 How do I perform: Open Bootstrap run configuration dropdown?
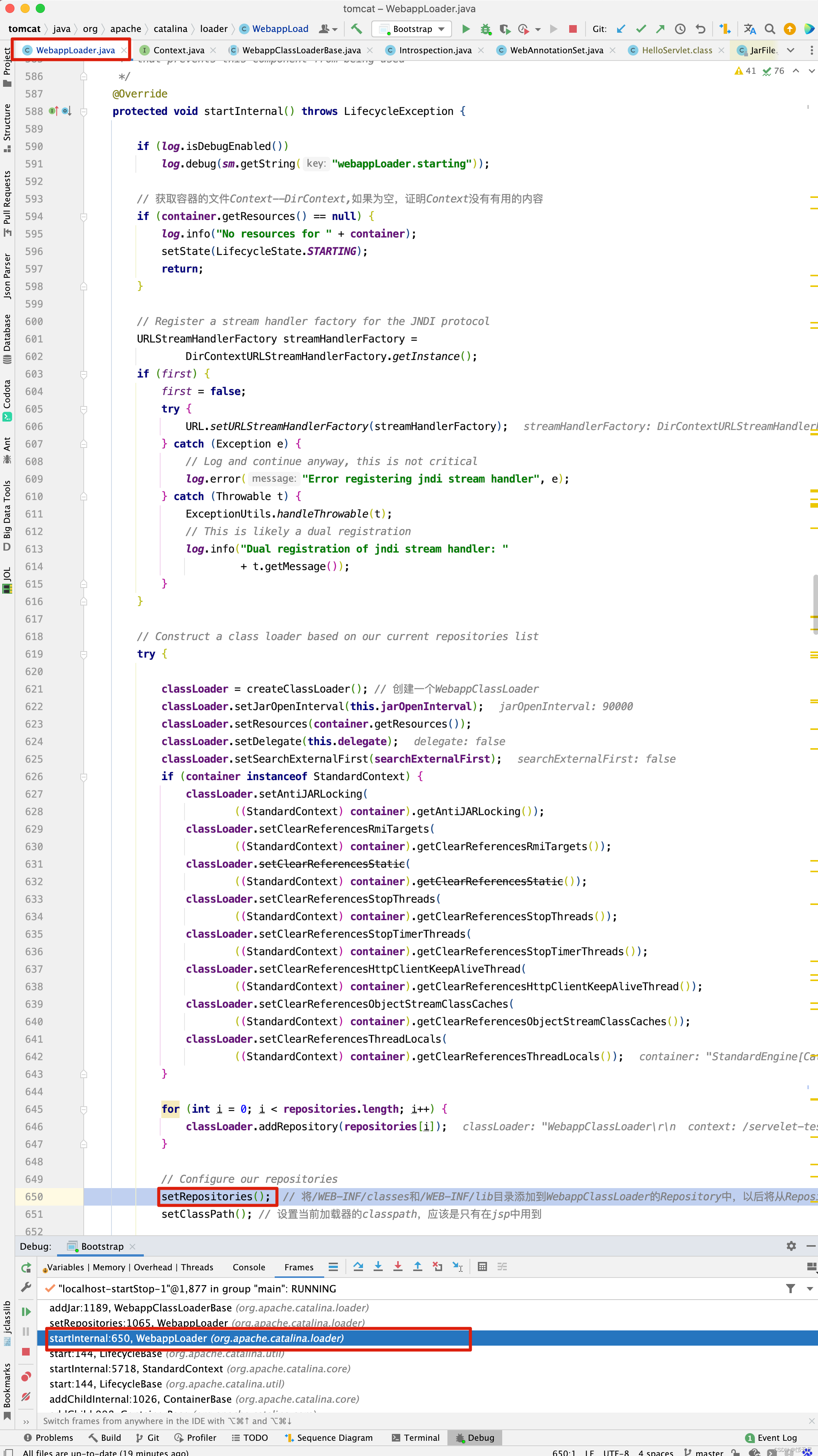(411, 29)
